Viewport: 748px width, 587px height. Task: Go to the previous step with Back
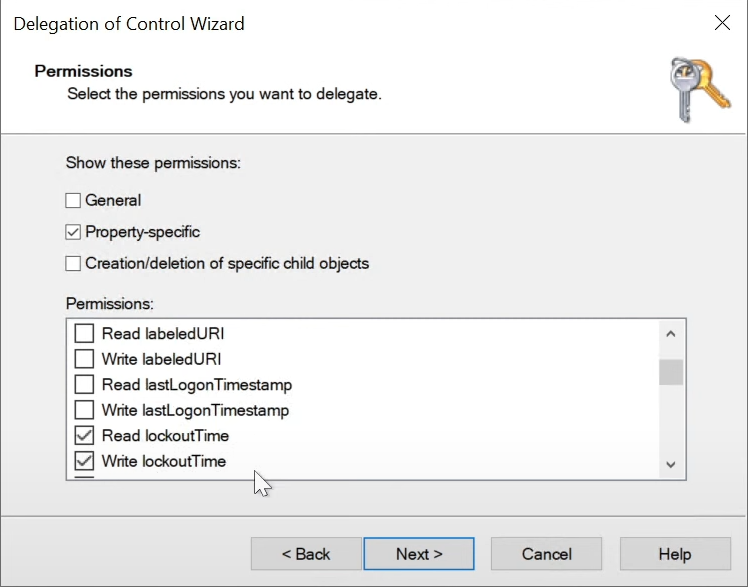click(x=306, y=554)
